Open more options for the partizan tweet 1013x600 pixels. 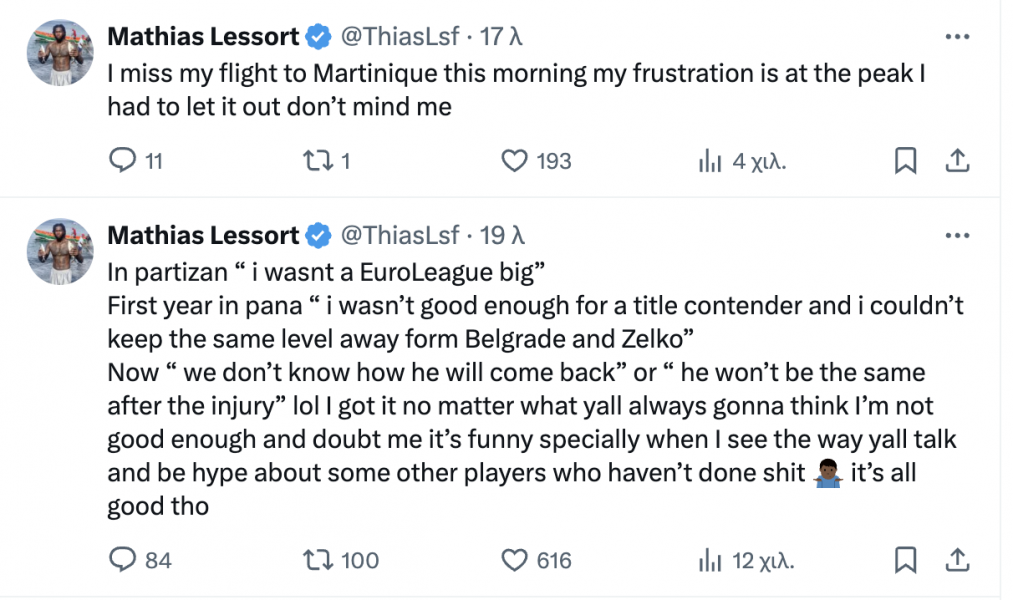point(957,236)
